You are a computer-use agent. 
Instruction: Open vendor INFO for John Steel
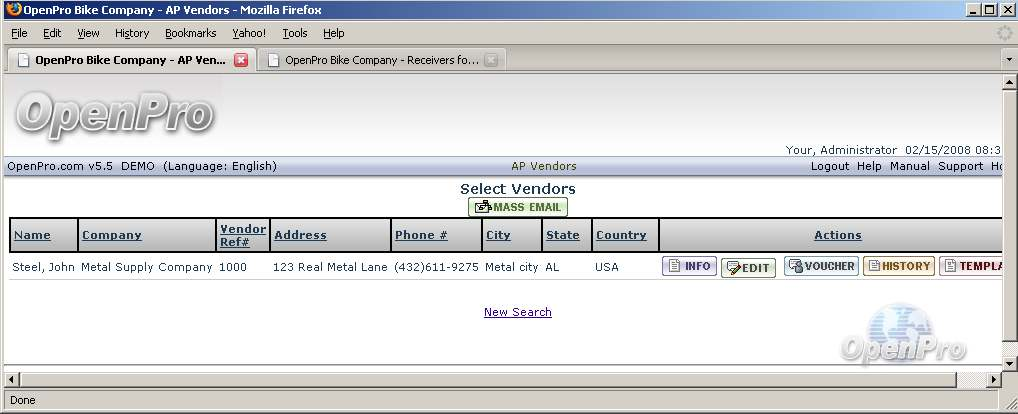[689, 266]
